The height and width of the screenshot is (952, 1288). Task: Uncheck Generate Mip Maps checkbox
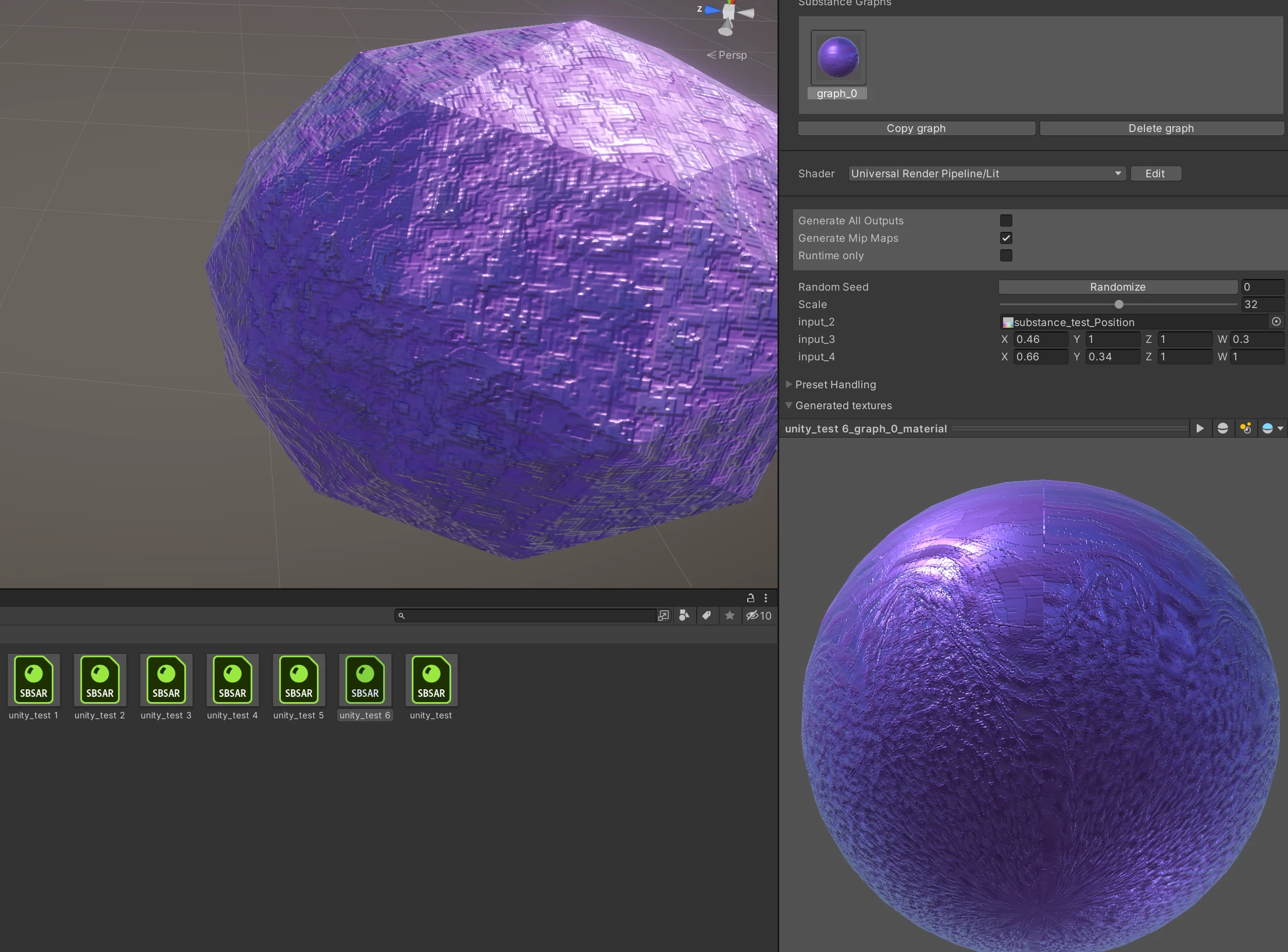click(x=1006, y=238)
